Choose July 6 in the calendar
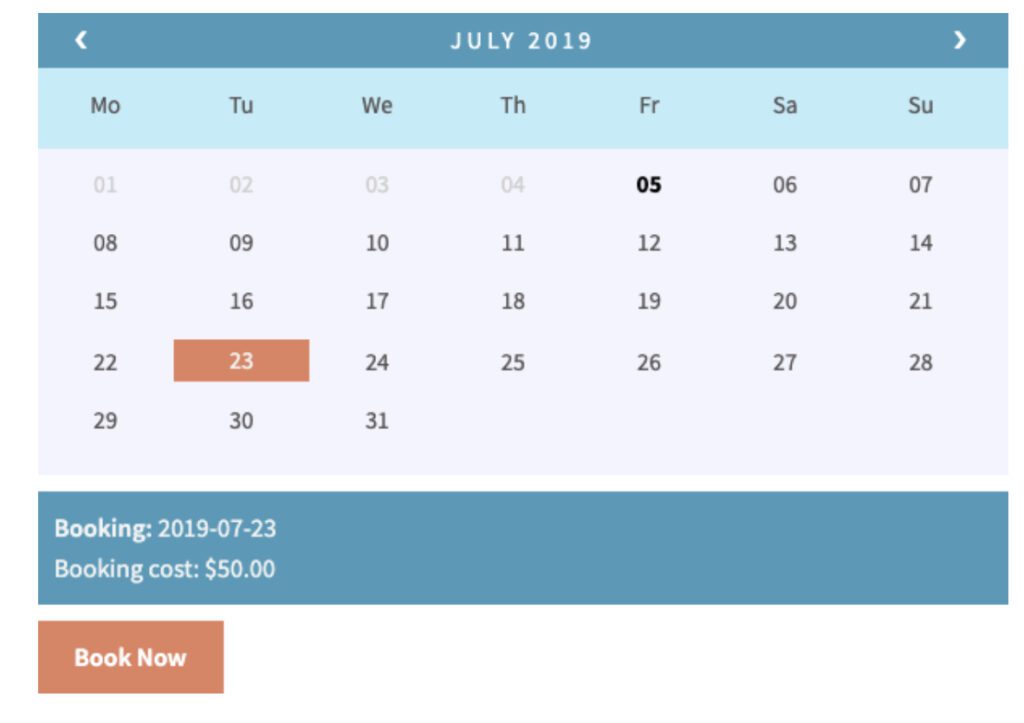The width and height of the screenshot is (1024, 723). coord(785,185)
